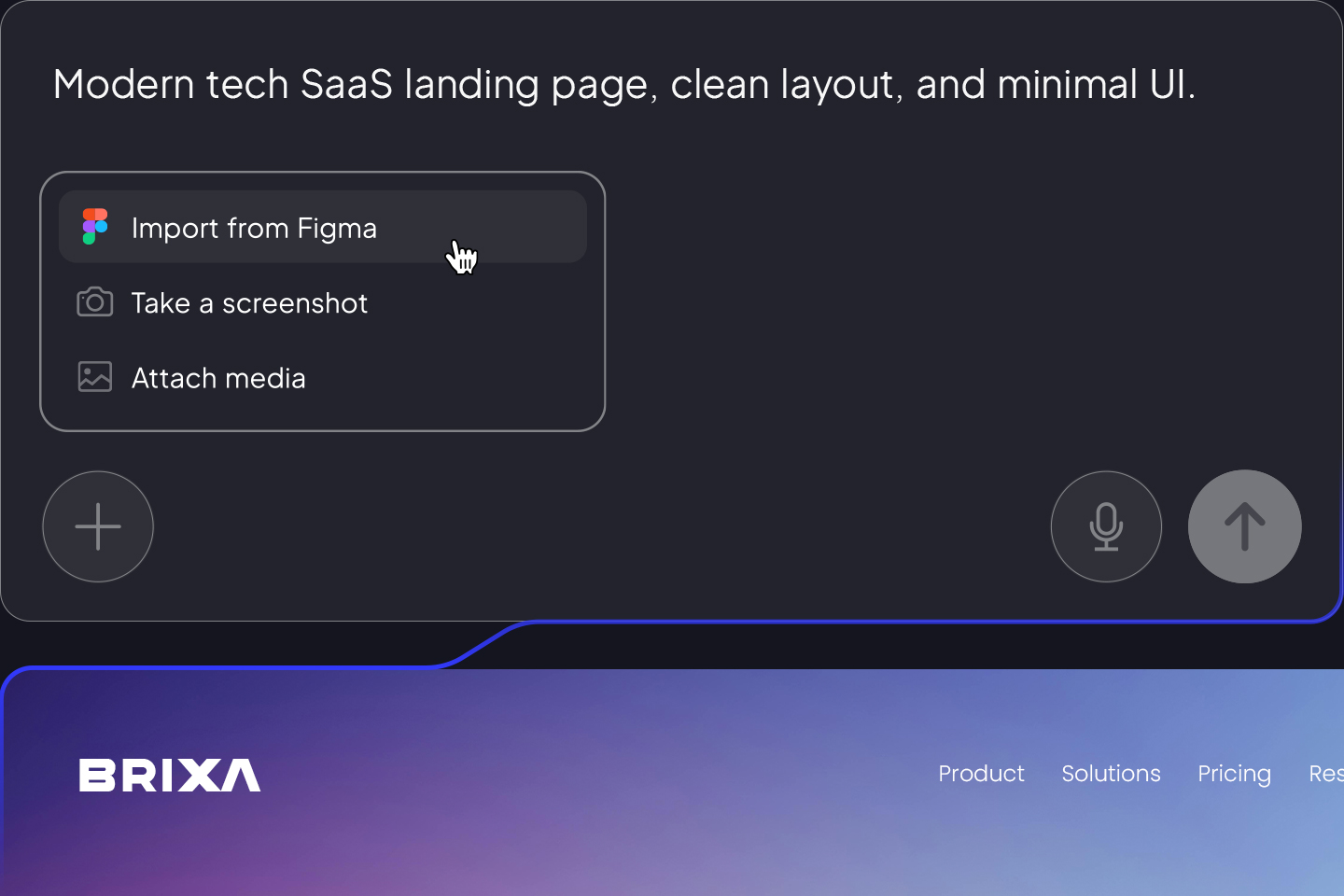This screenshot has height=896, width=1344.
Task: Choose the Take a screenshot option
Action: pos(249,303)
